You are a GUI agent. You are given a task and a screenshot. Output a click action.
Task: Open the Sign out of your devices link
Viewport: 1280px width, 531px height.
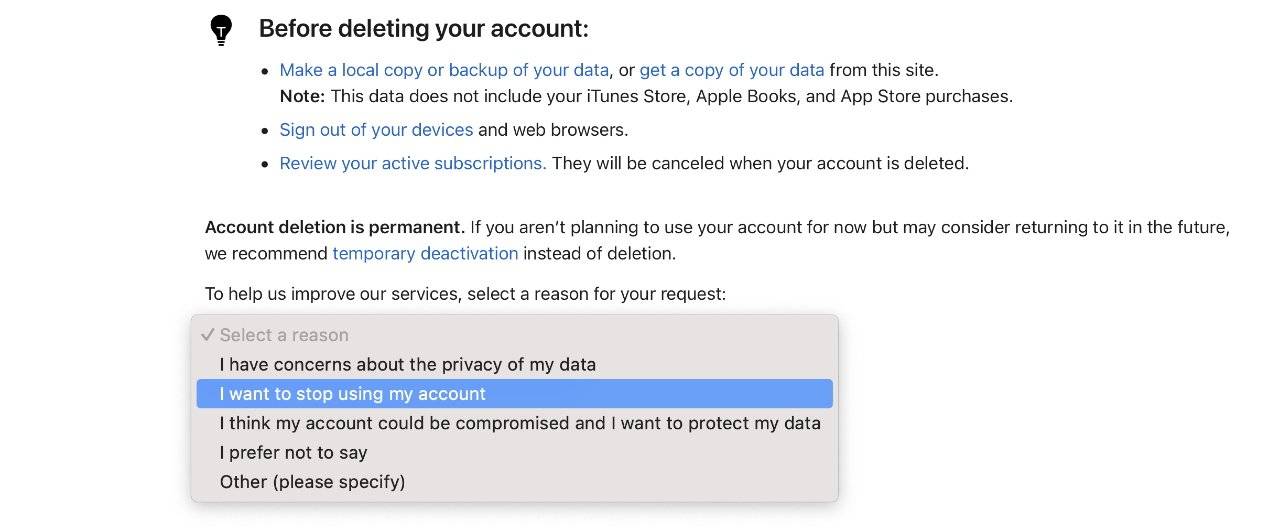(x=376, y=130)
